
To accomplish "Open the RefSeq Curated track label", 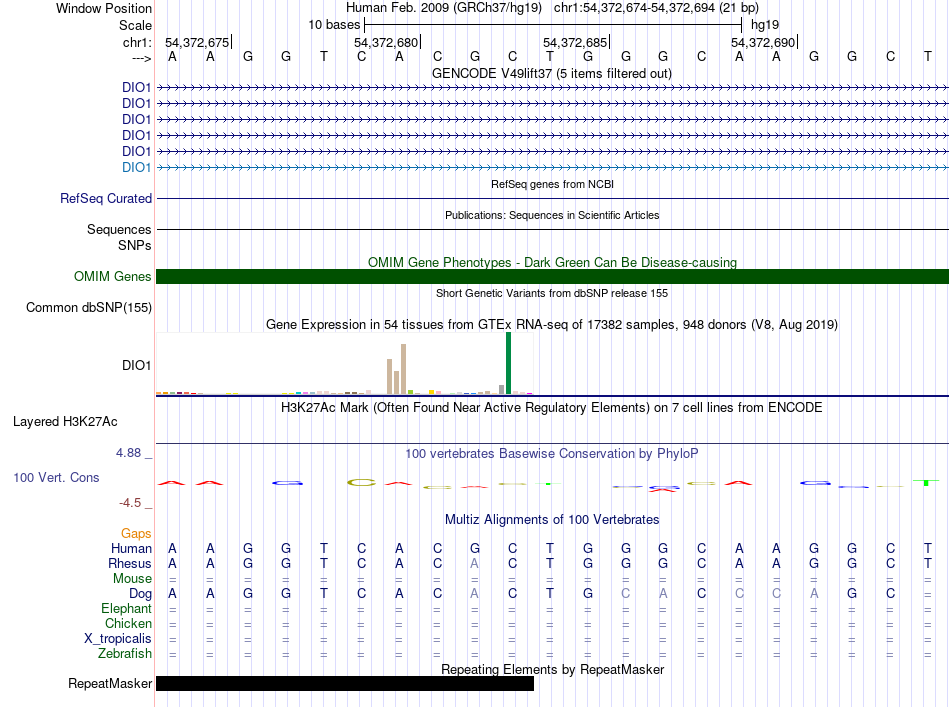I will (x=106, y=199).
